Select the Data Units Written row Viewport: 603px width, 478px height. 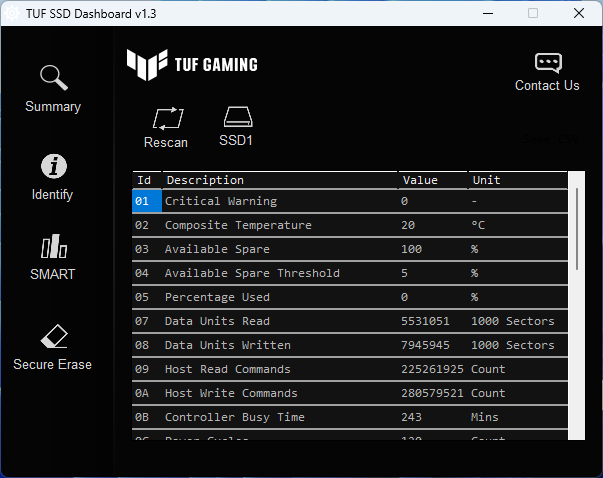tap(350, 345)
